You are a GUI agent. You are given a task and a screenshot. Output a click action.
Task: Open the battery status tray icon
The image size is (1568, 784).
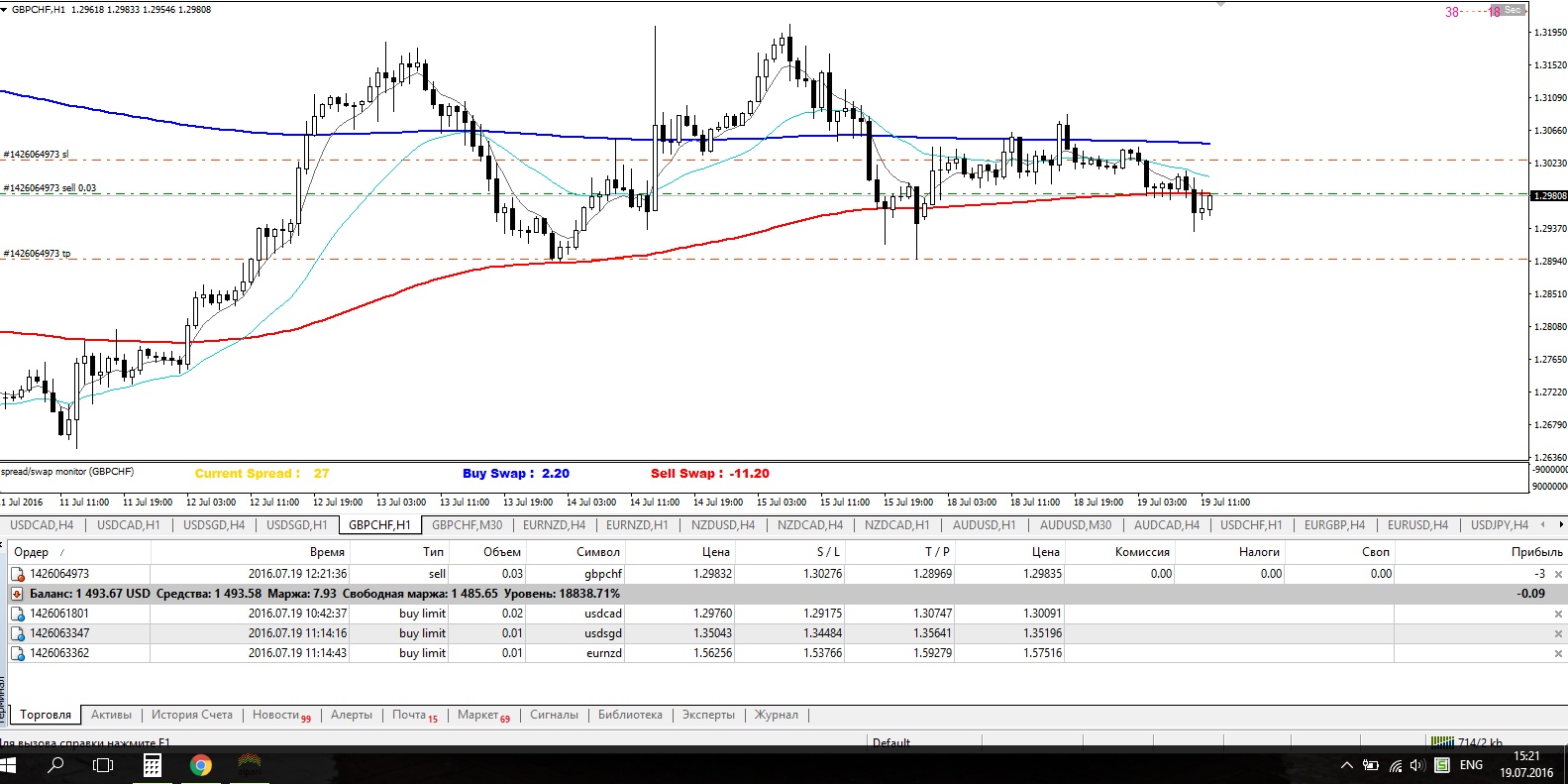[1371, 765]
